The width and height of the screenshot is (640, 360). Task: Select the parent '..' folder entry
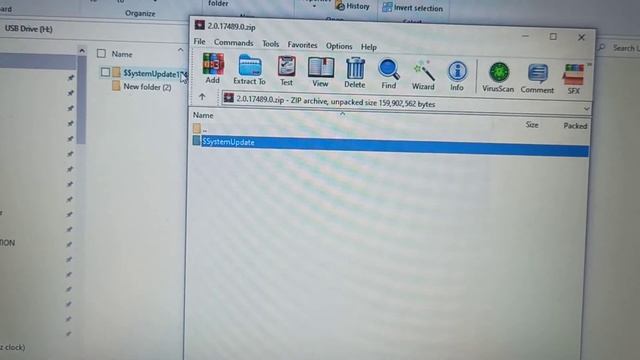200,129
